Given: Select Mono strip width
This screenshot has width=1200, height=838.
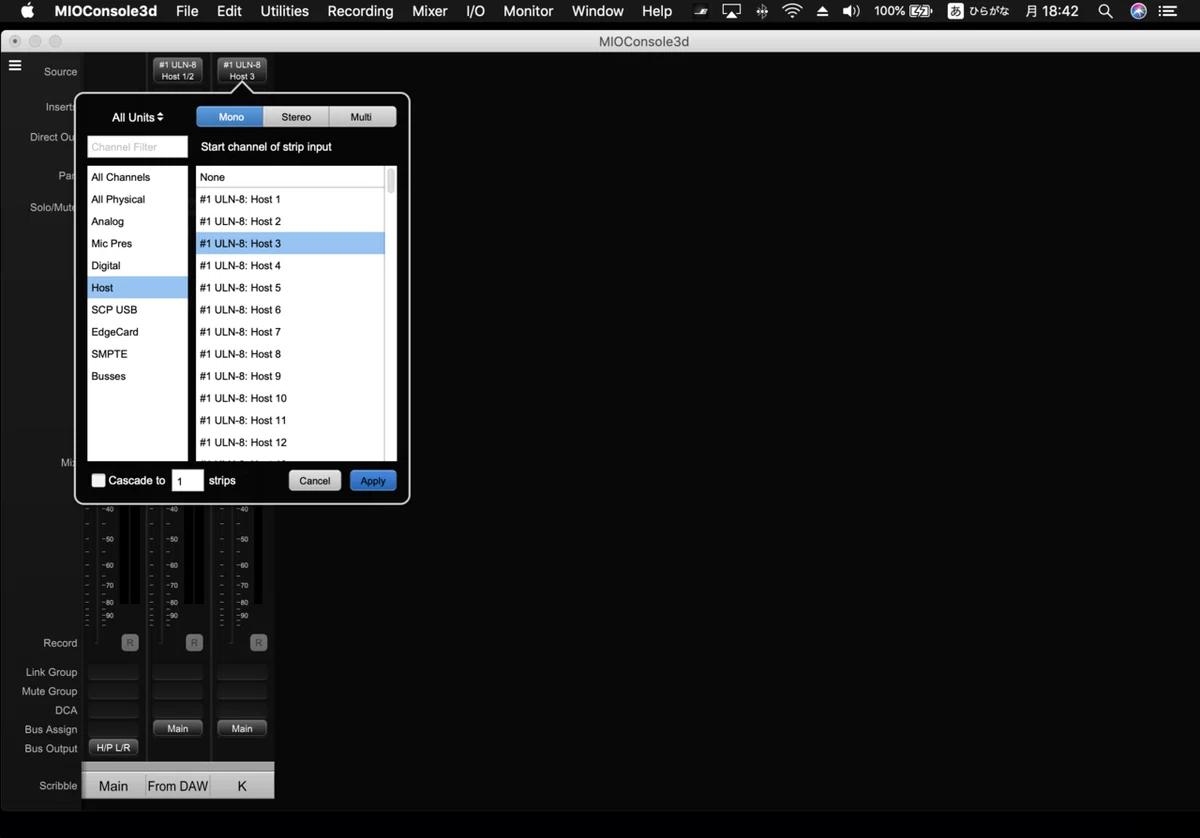Looking at the screenshot, I should point(230,117).
